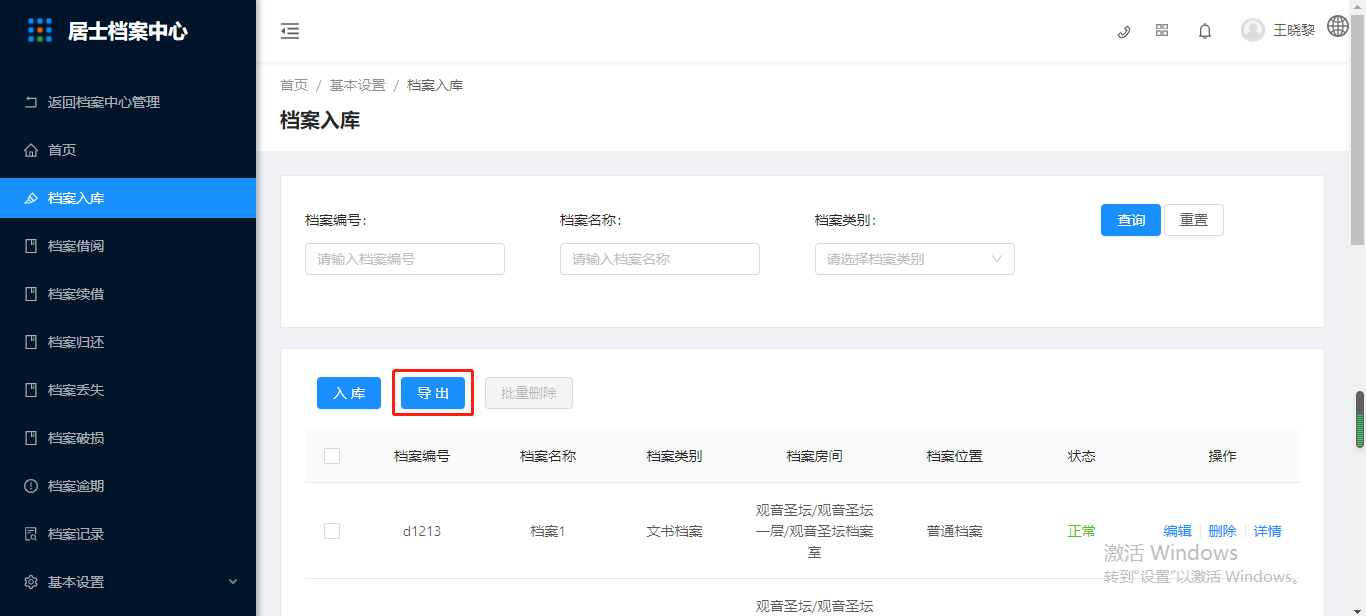Click the 导出 export button
The height and width of the screenshot is (616, 1366).
click(x=433, y=393)
